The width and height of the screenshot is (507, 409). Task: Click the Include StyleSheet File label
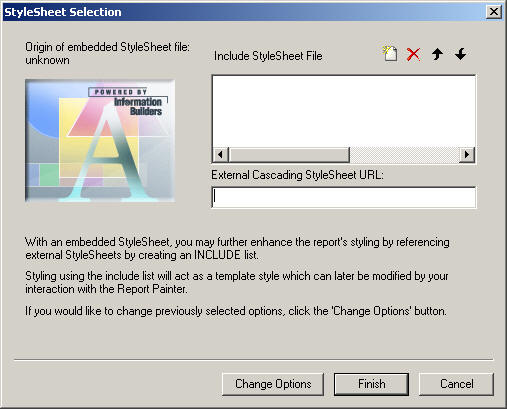click(x=268, y=56)
